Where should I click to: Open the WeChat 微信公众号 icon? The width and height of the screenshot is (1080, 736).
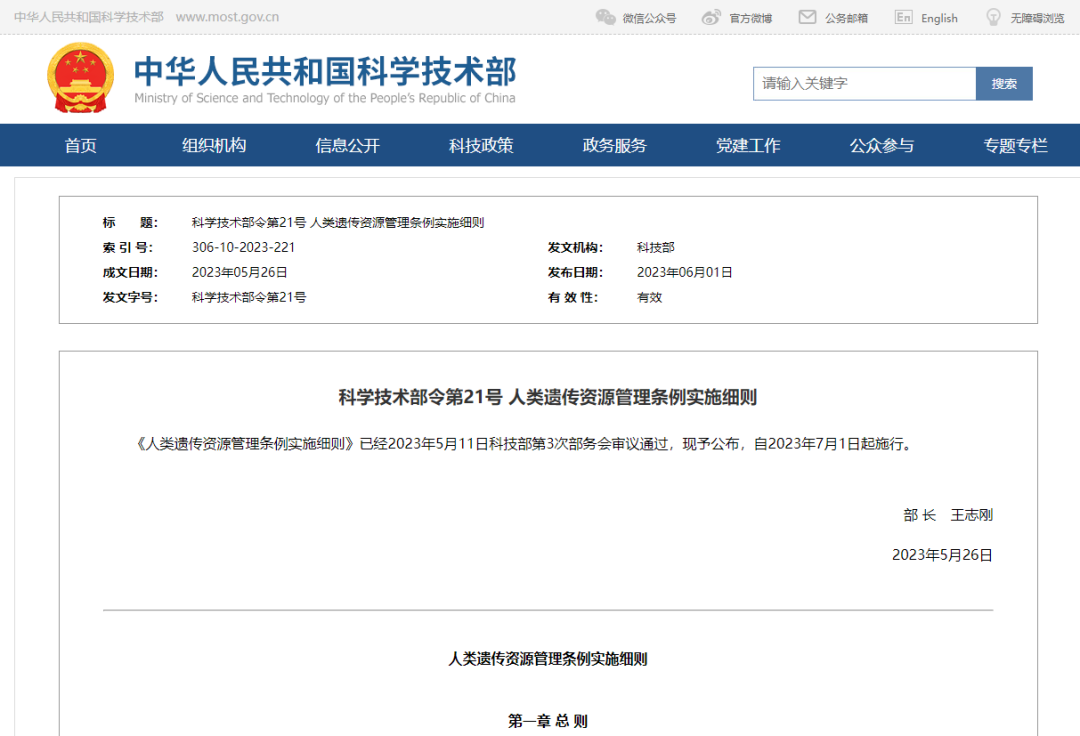pos(605,16)
